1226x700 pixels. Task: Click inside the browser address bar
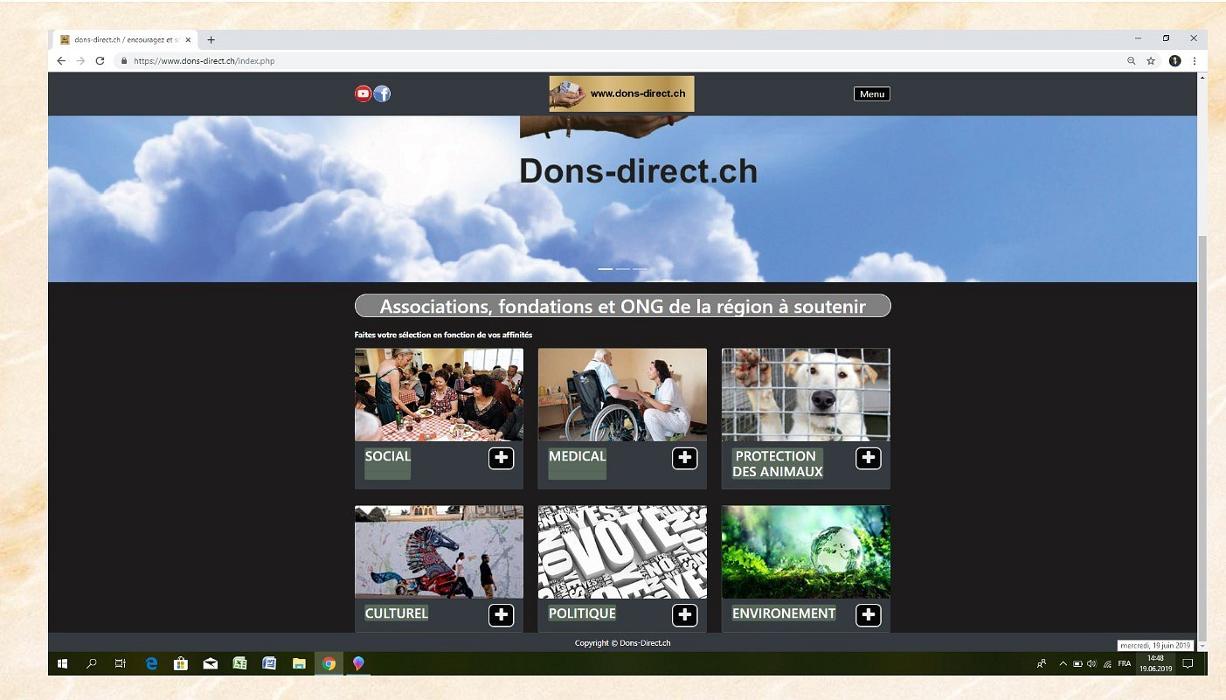tap(300, 60)
